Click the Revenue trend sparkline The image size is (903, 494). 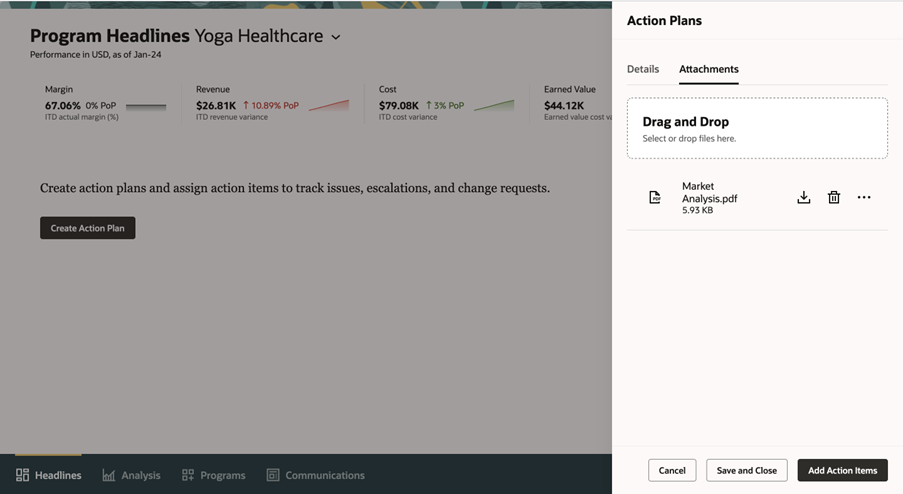(329, 105)
